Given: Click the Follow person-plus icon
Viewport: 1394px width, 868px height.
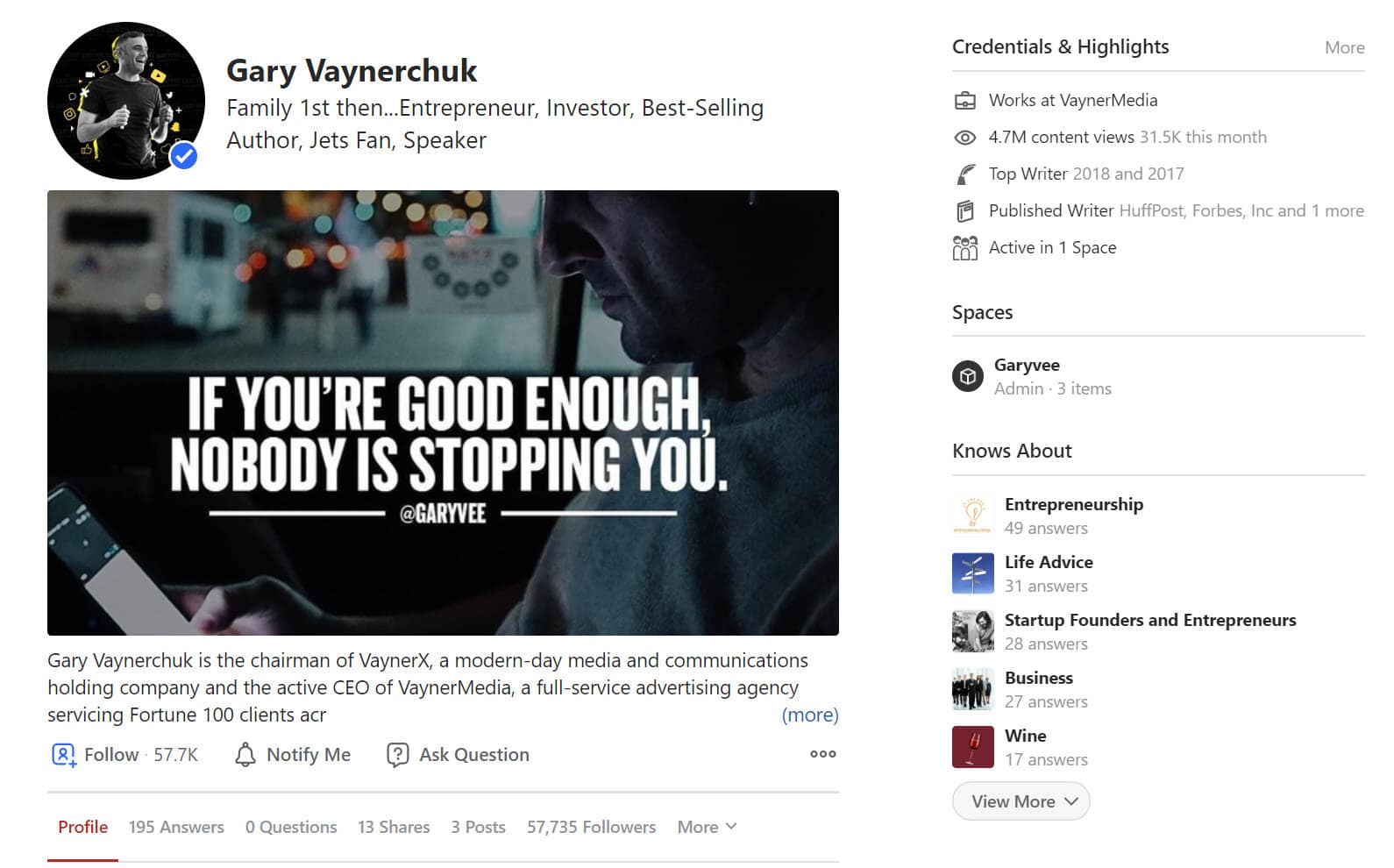Looking at the screenshot, I should point(64,755).
